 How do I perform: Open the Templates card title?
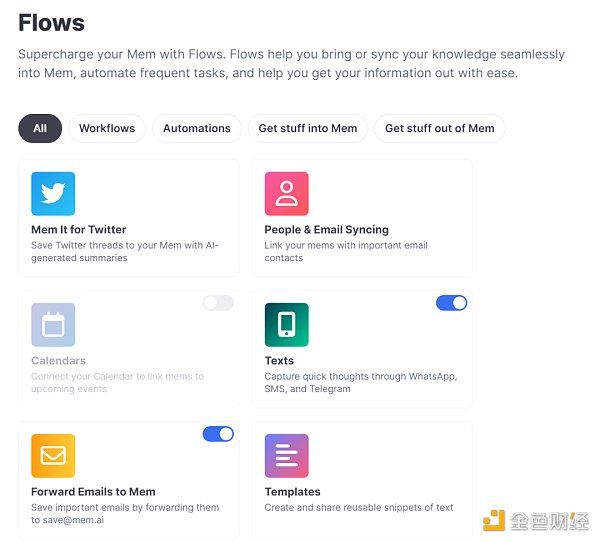point(292,492)
